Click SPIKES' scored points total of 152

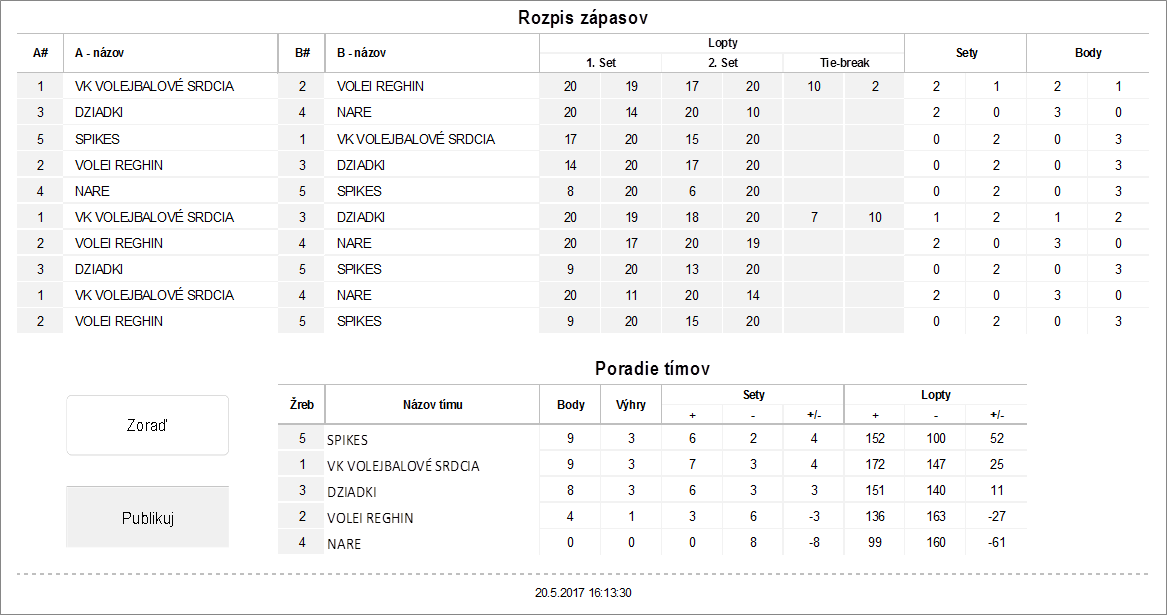875,439
